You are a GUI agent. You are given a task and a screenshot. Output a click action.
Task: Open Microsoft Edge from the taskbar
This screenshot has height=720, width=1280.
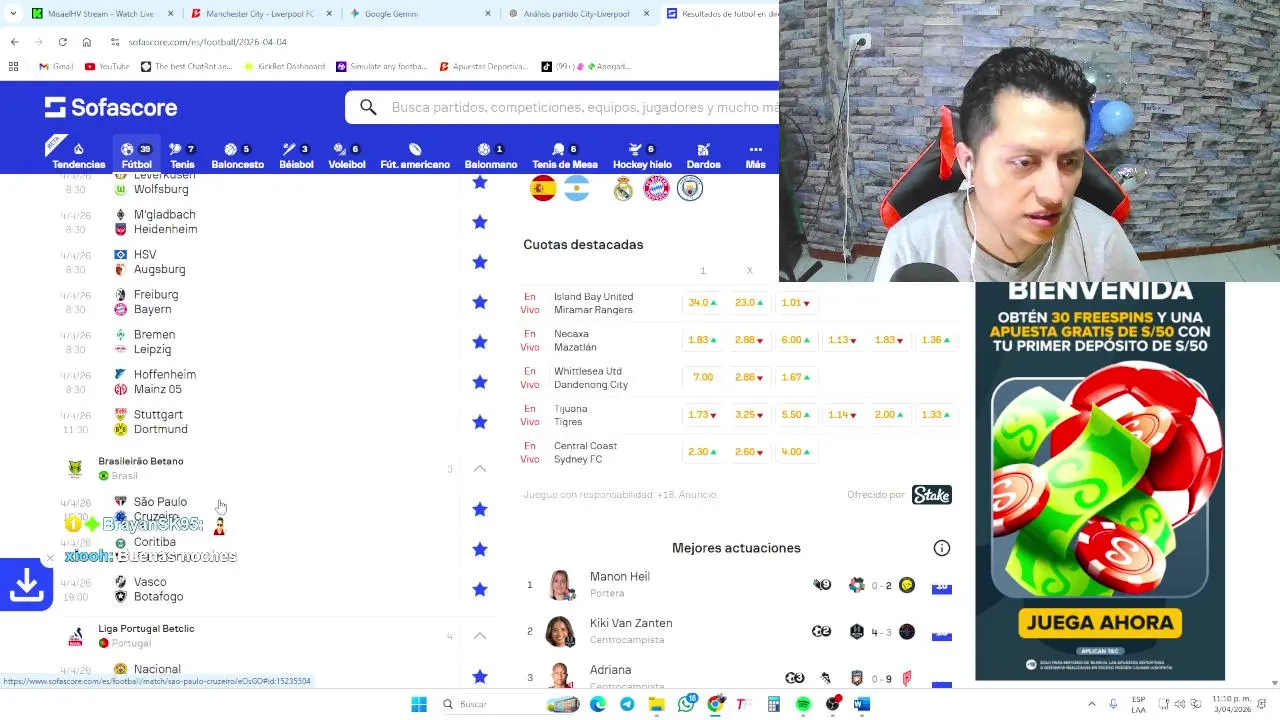pyautogui.click(x=598, y=704)
